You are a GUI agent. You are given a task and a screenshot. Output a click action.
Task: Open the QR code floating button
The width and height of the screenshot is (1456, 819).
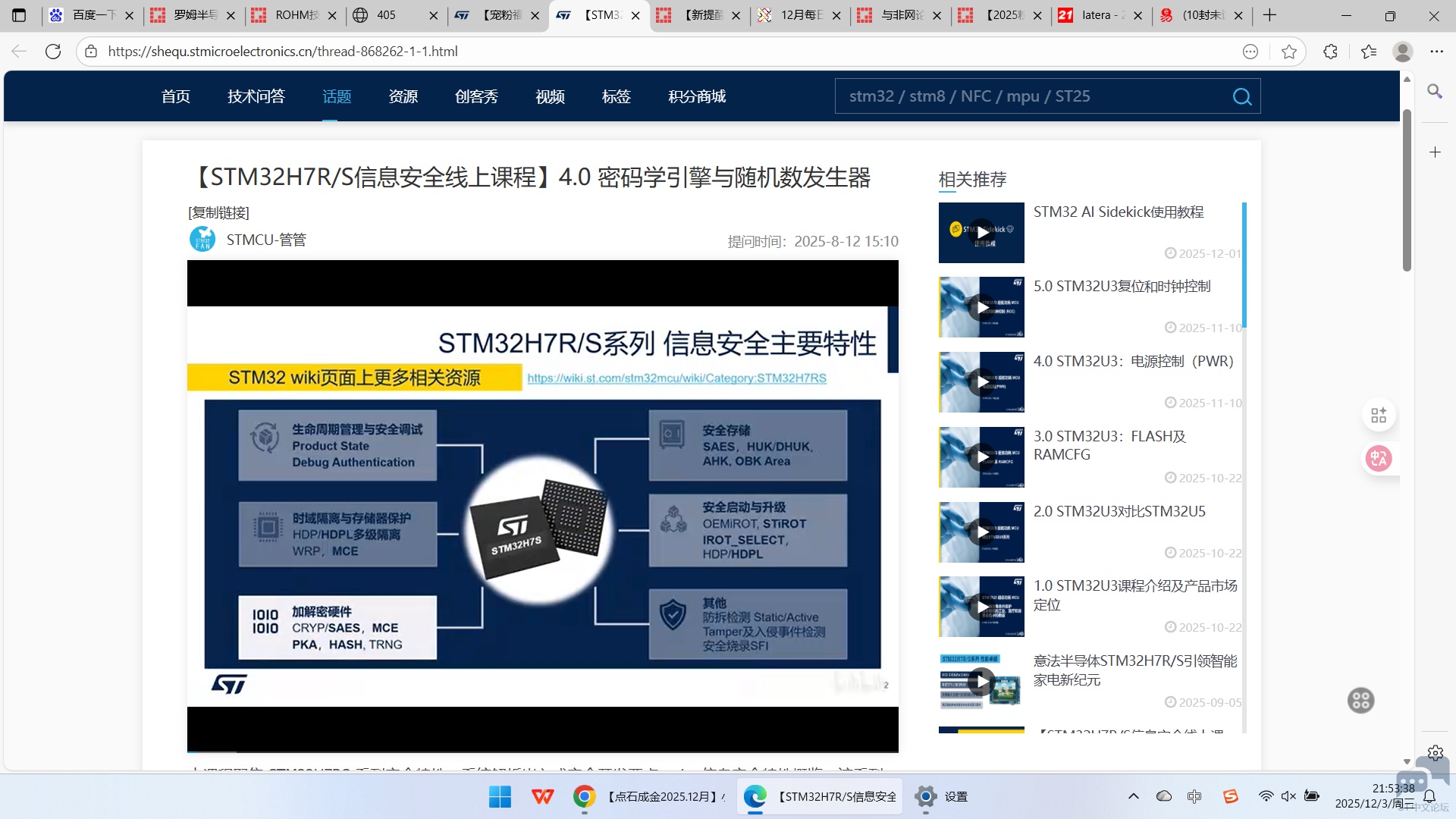tap(1379, 415)
